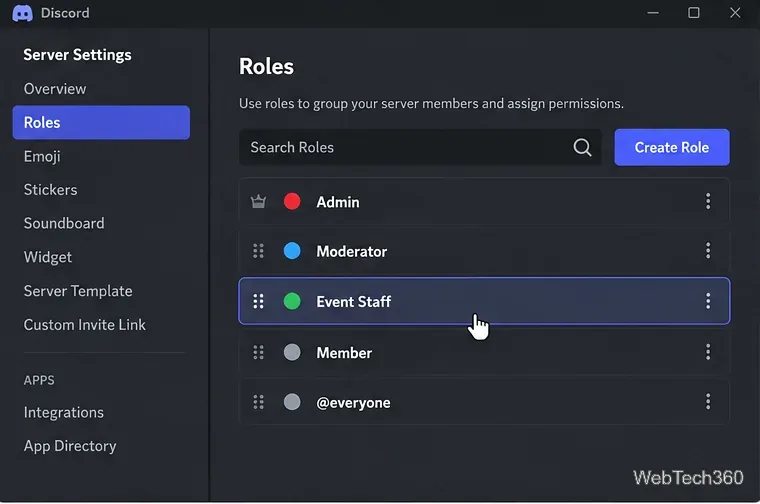The image size is (760, 504).
Task: Open the Stickers settings page
Action: click(50, 190)
